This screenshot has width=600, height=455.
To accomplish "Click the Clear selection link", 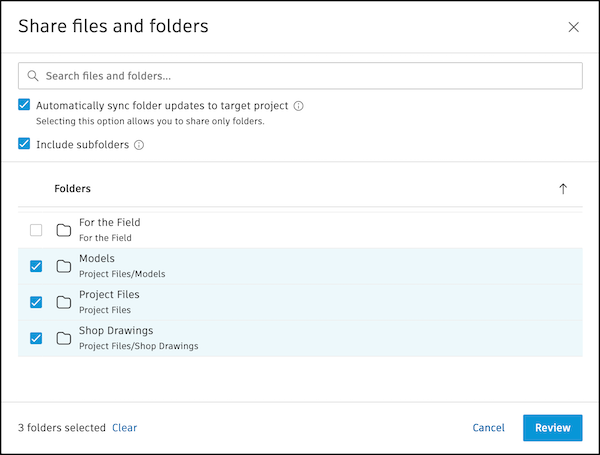I will (124, 428).
